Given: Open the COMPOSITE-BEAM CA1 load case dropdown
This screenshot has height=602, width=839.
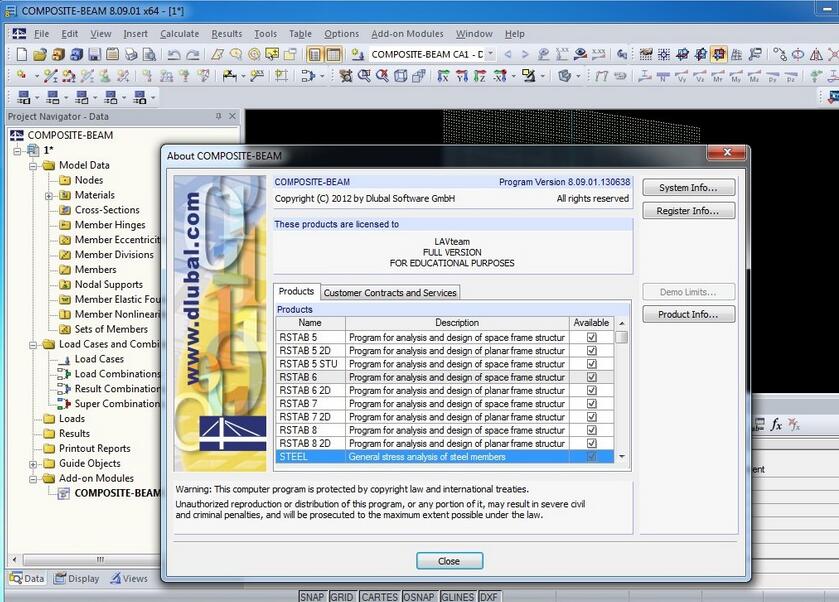Looking at the screenshot, I should click(x=491, y=54).
